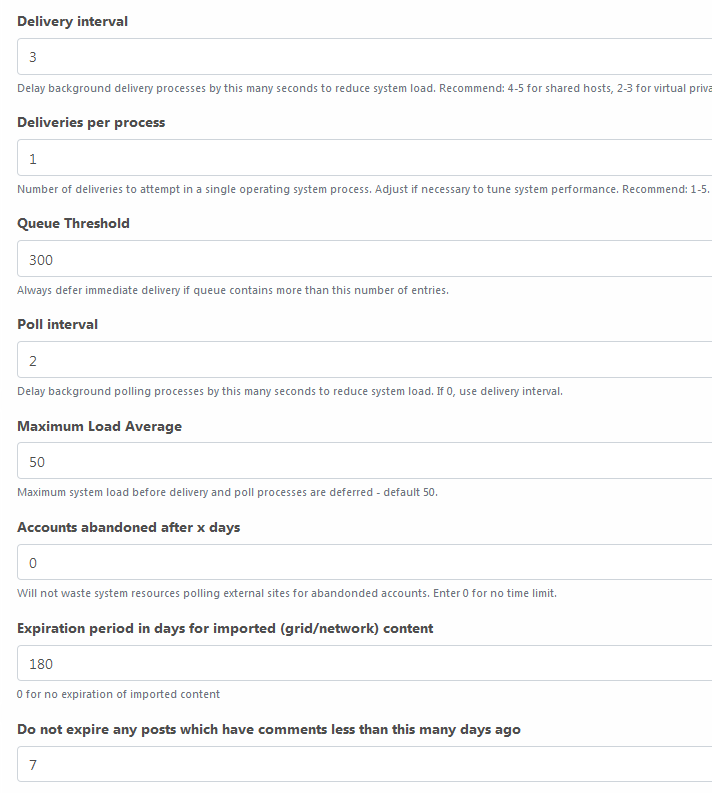
Task: Focus the Delivery interval input field
Action: click(x=365, y=57)
